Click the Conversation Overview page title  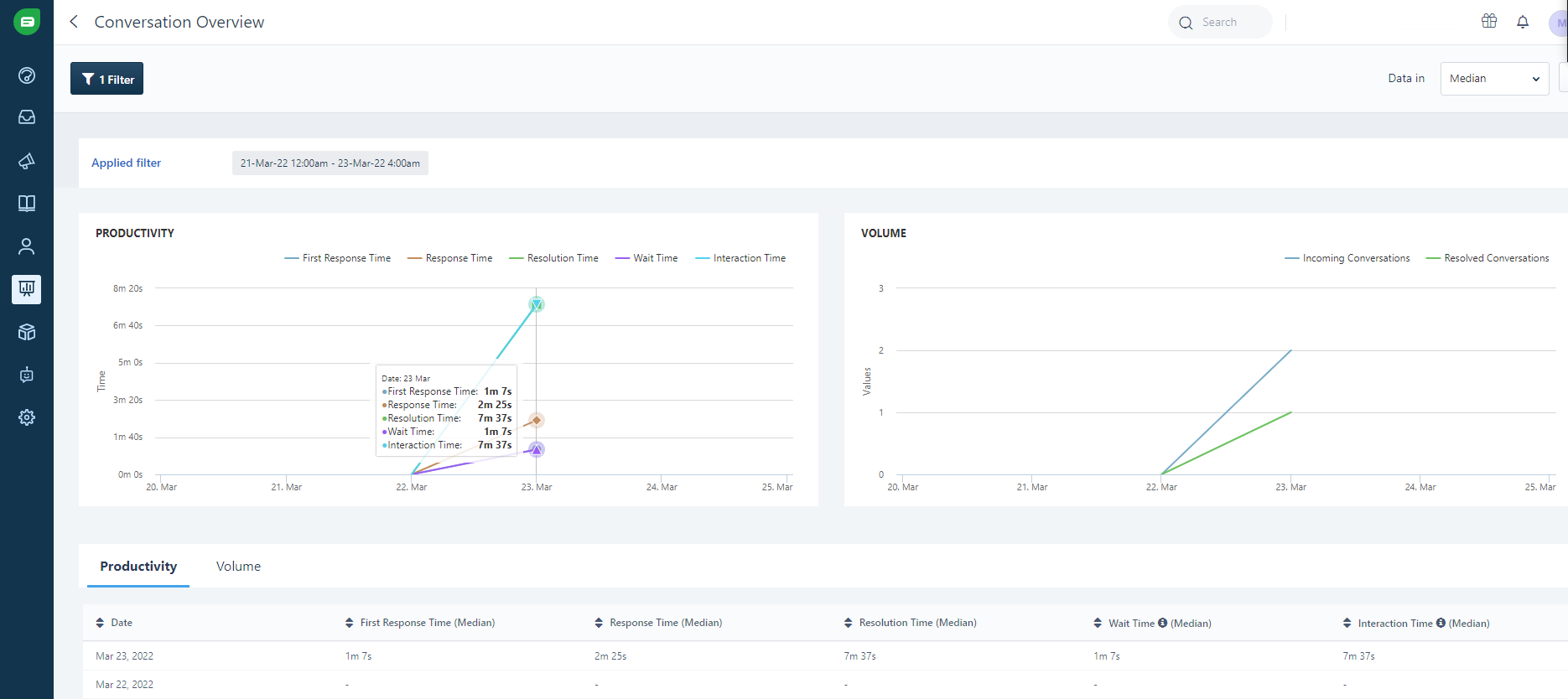pos(179,22)
